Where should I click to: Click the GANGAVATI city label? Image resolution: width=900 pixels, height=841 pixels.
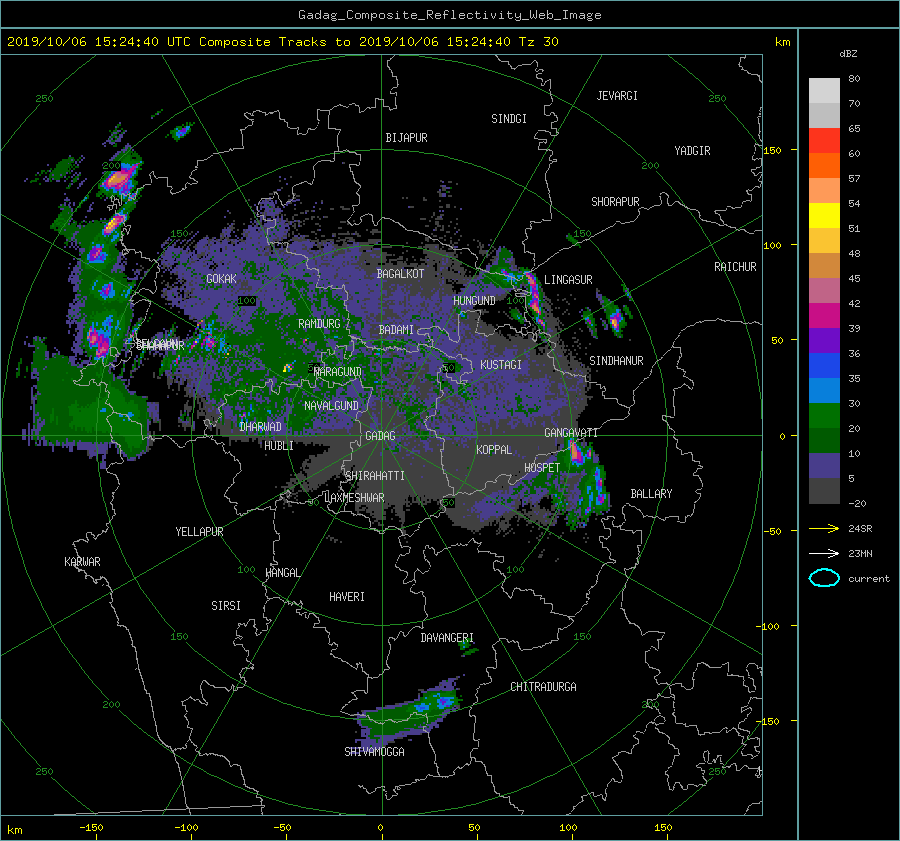[571, 432]
